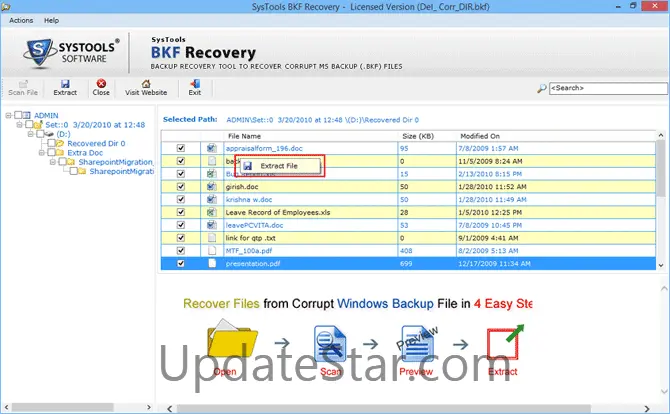Uncheck the MTF_100a.pdf checkbox
This screenshot has height=414, width=670.
tap(181, 251)
